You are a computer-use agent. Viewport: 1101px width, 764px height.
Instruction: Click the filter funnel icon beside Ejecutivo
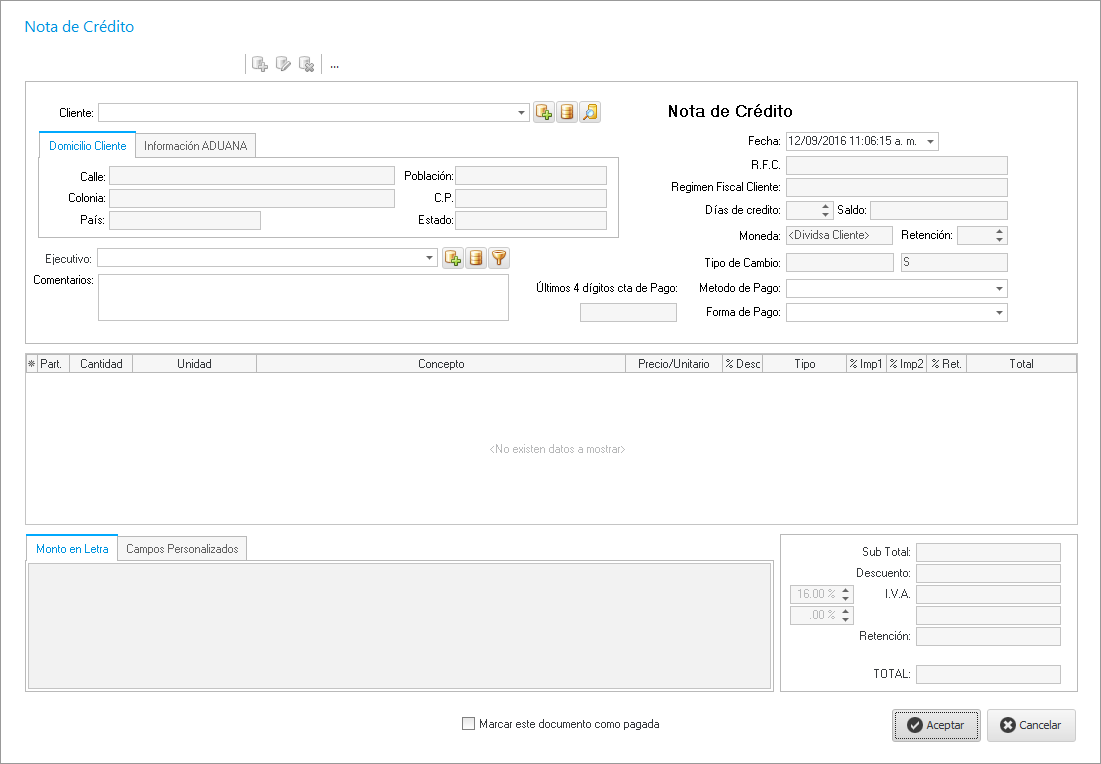[x=499, y=258]
